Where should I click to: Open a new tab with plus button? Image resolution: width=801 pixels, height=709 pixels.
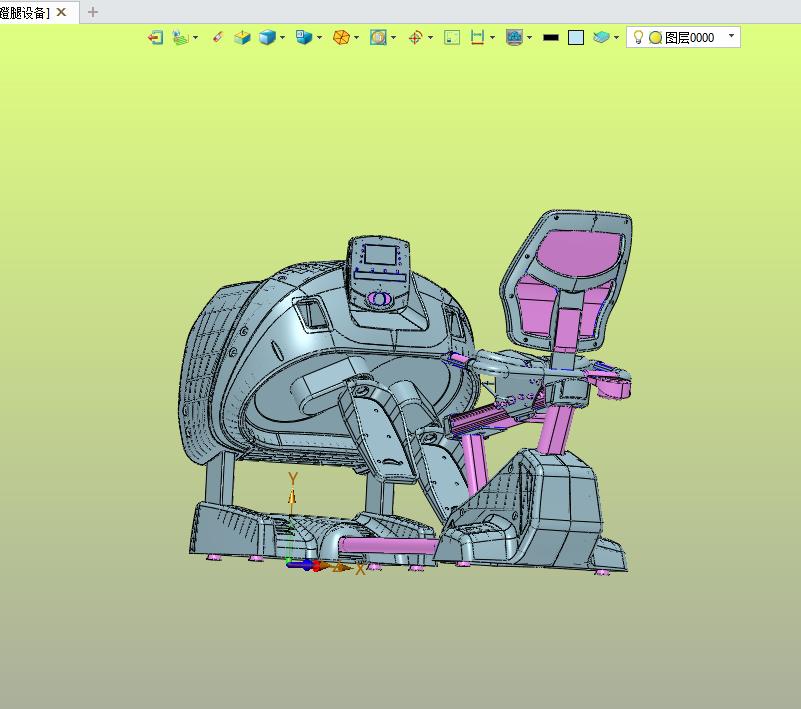click(x=92, y=12)
